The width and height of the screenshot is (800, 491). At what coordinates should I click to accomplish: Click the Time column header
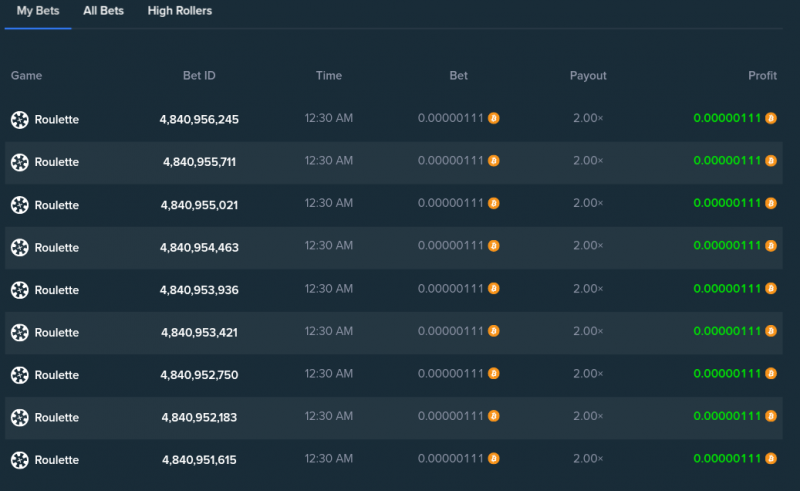(329, 76)
